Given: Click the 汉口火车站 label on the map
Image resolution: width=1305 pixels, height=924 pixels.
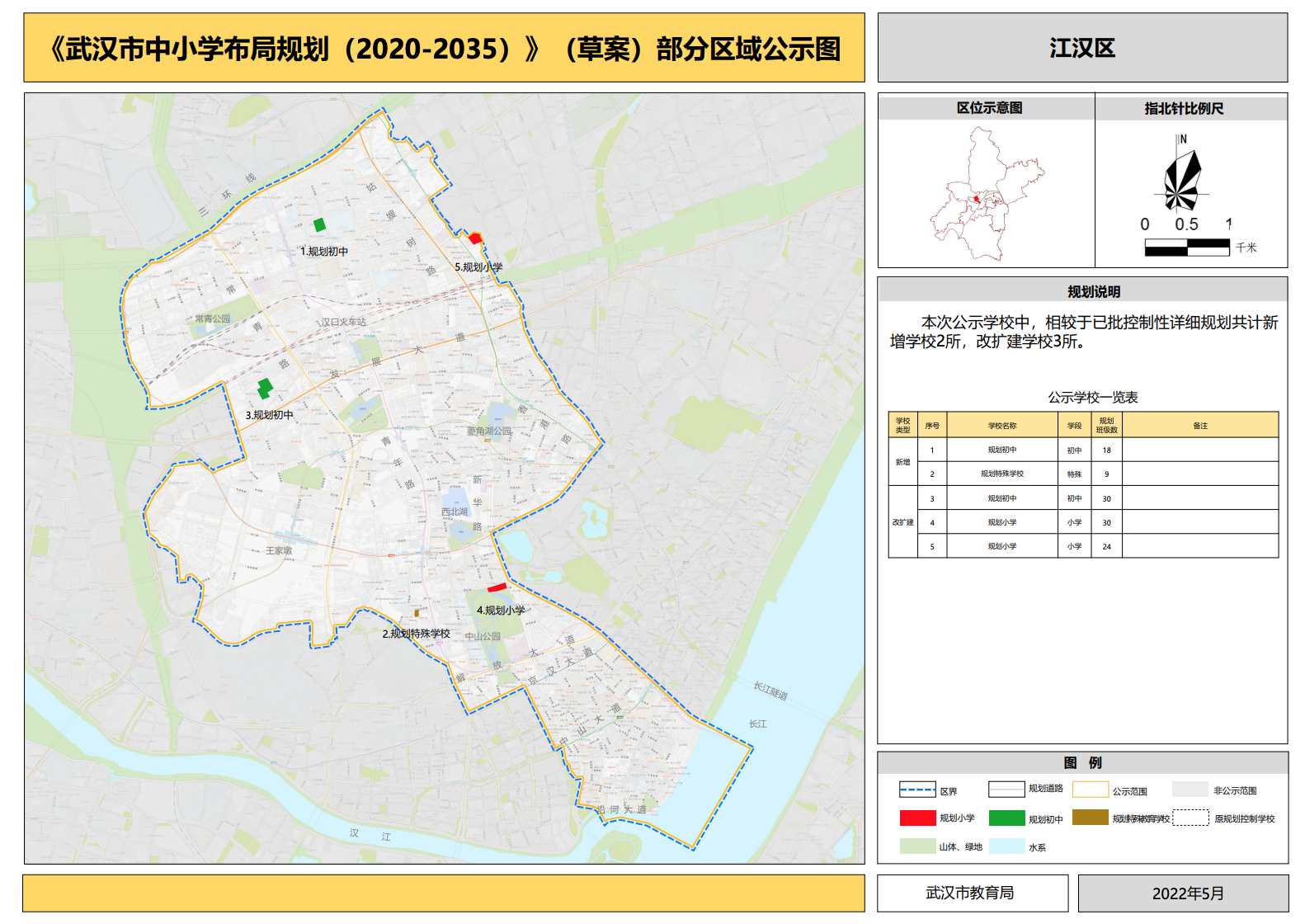Looking at the screenshot, I should click(343, 322).
